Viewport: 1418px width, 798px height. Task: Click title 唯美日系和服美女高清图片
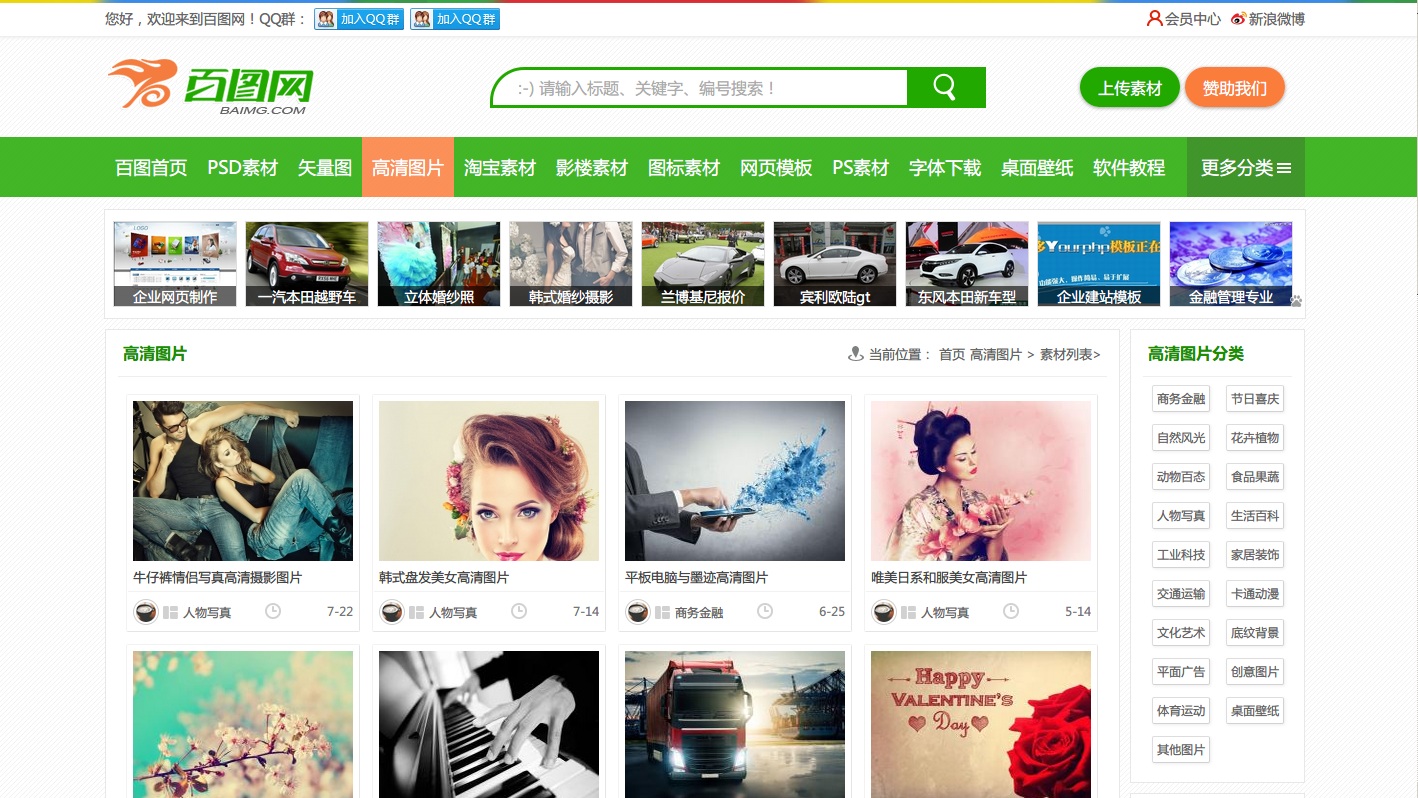[949, 577]
